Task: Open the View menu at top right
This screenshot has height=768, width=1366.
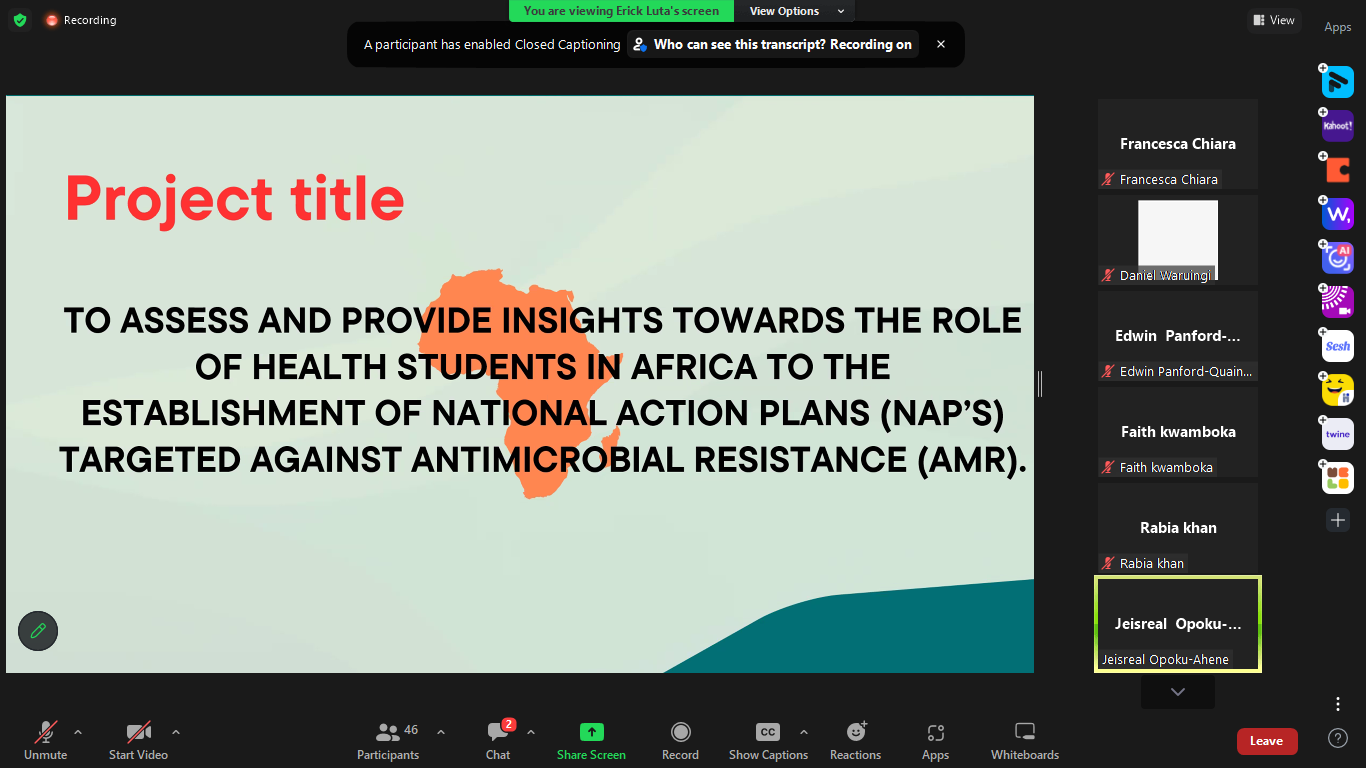Action: click(1273, 19)
